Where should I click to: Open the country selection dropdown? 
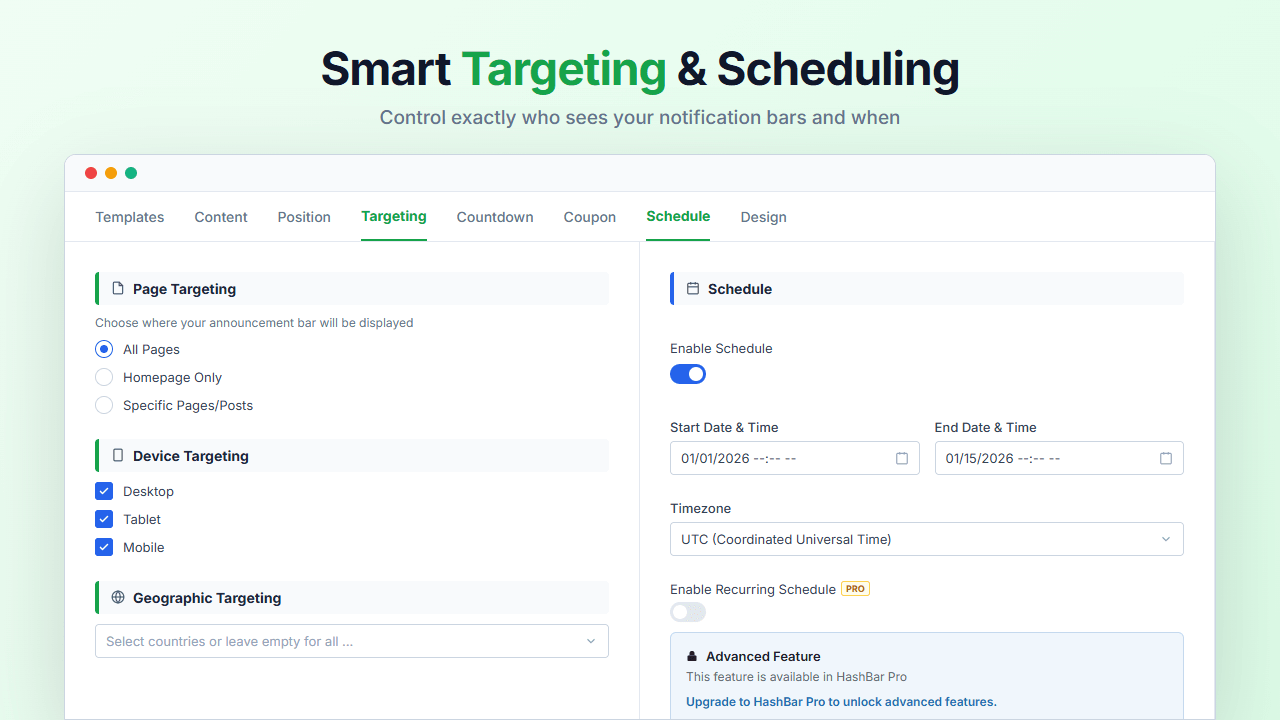351,640
